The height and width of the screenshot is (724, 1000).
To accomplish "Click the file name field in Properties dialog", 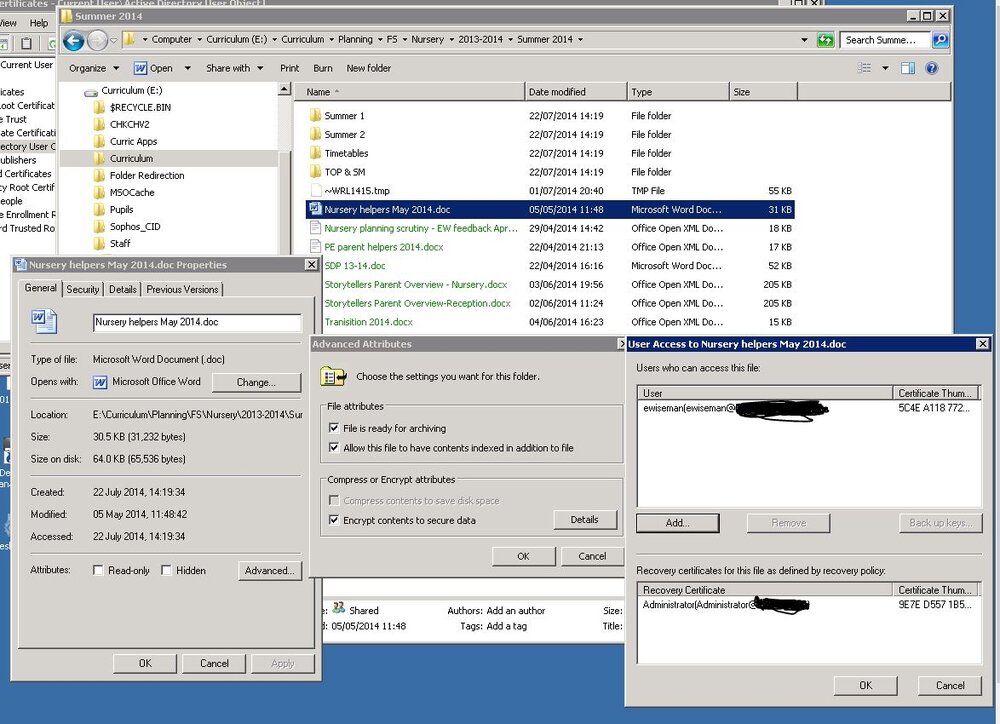I will tap(197, 322).
